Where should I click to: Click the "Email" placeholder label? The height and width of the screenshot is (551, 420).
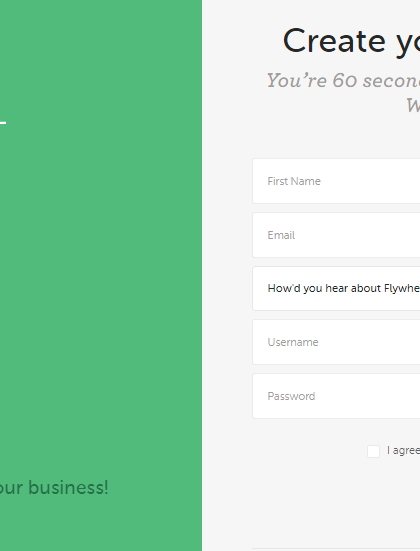(x=281, y=235)
